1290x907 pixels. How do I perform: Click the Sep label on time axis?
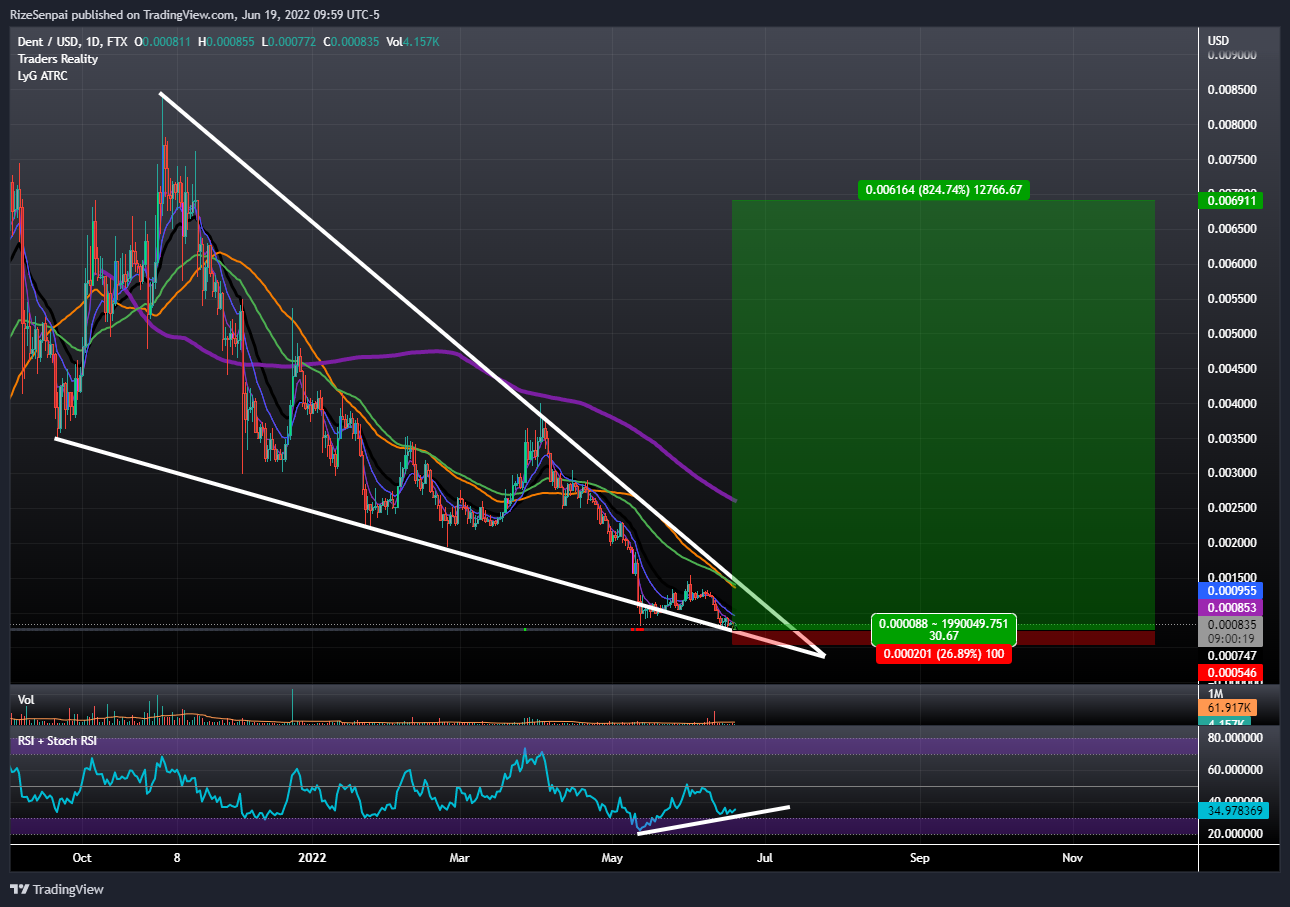[x=920, y=858]
